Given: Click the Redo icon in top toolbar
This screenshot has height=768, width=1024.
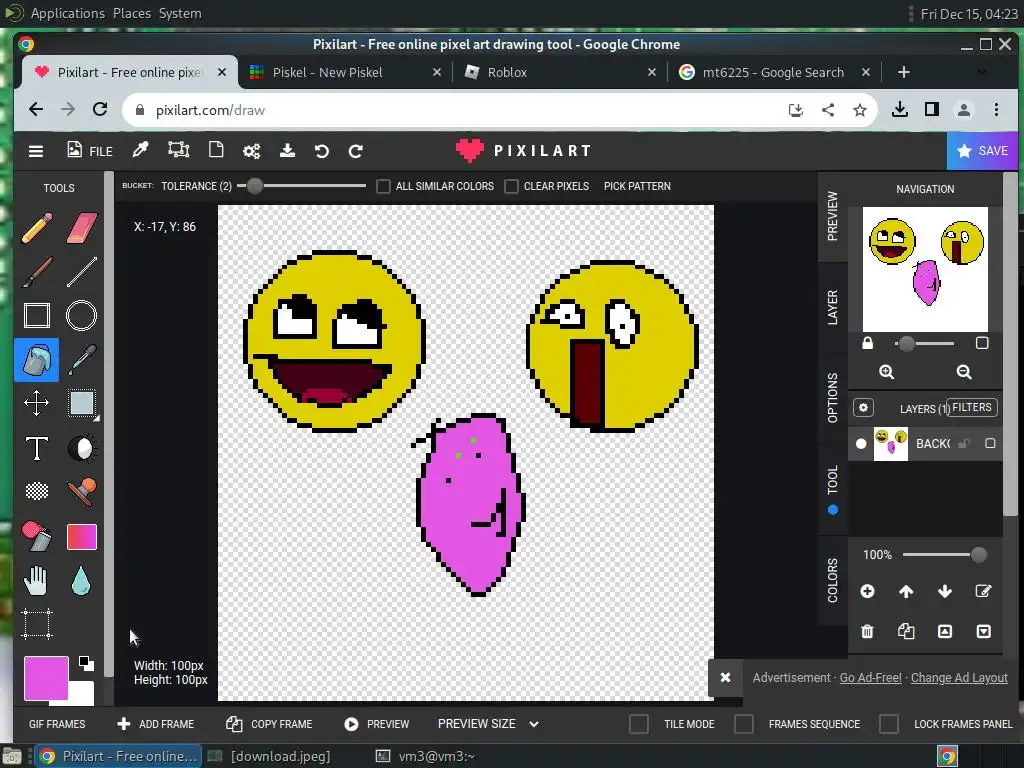Looking at the screenshot, I should [355, 152].
